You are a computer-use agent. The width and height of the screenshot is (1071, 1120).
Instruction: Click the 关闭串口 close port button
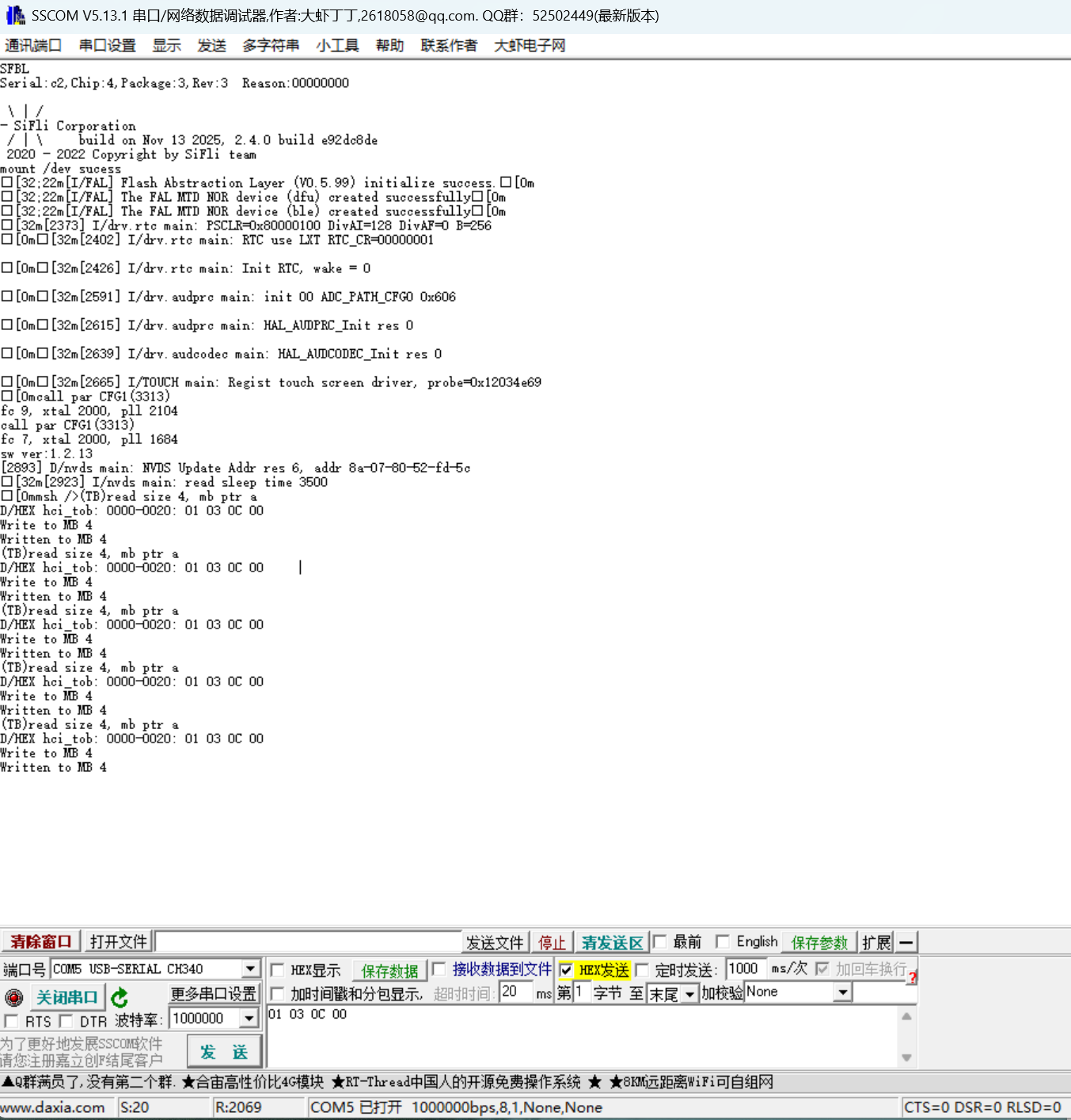[x=67, y=997]
